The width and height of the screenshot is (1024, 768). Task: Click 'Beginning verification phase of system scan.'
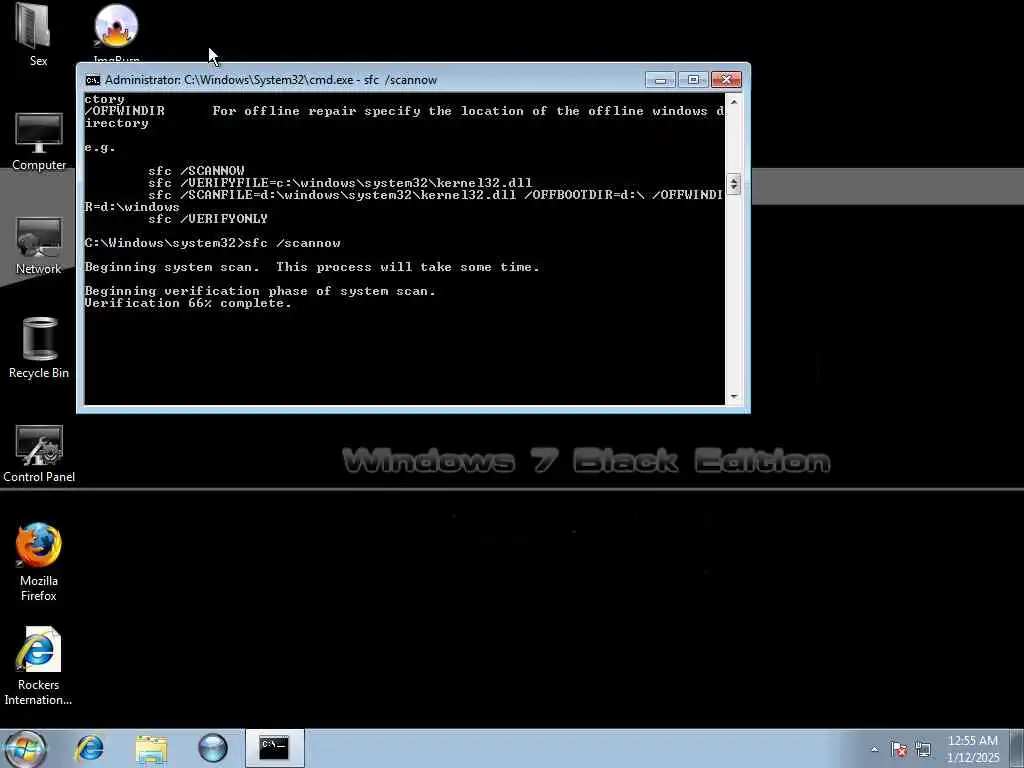pyautogui.click(x=260, y=291)
